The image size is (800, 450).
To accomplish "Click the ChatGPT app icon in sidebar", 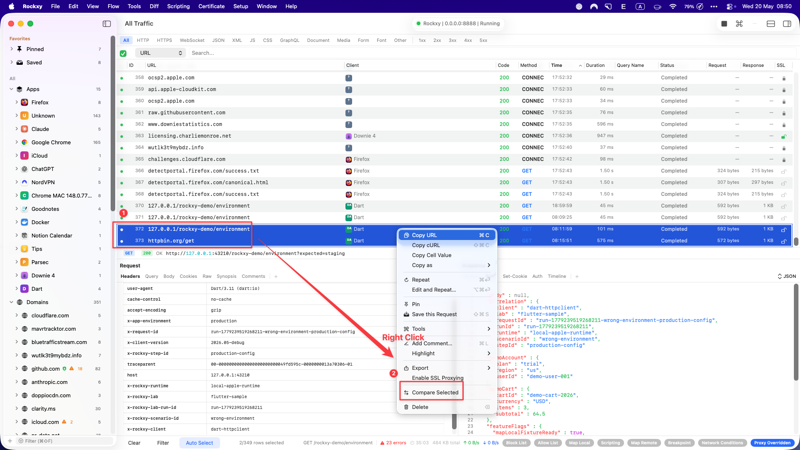I will 24,169.
